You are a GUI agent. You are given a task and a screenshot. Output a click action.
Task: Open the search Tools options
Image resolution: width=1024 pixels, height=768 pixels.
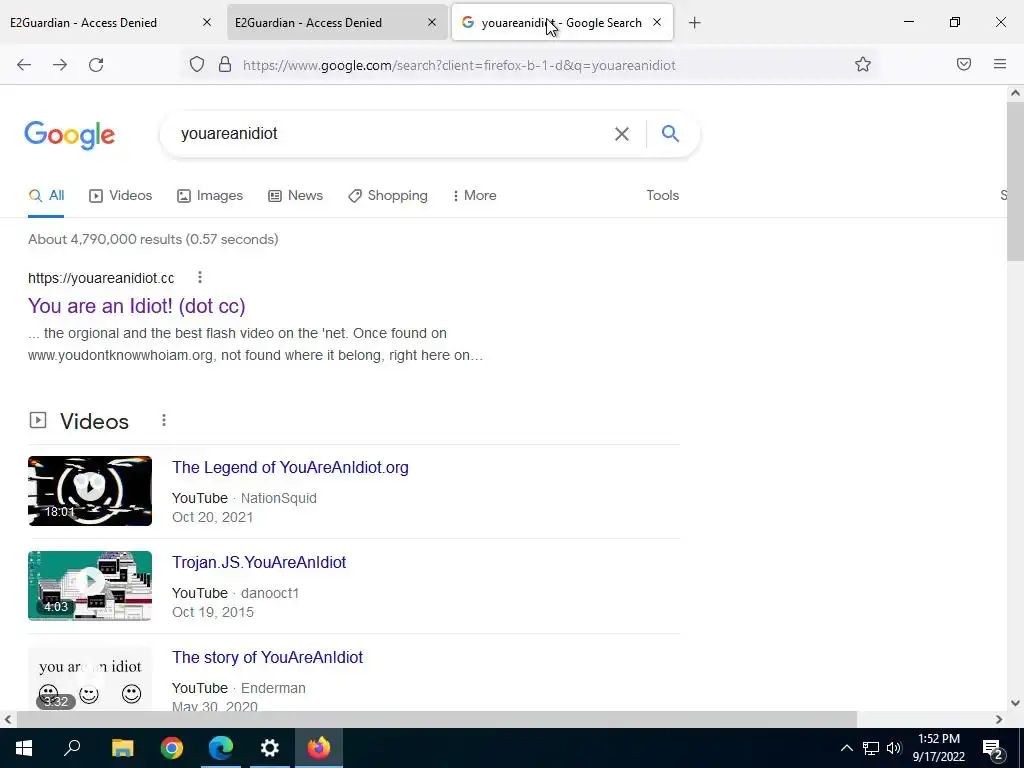click(662, 195)
